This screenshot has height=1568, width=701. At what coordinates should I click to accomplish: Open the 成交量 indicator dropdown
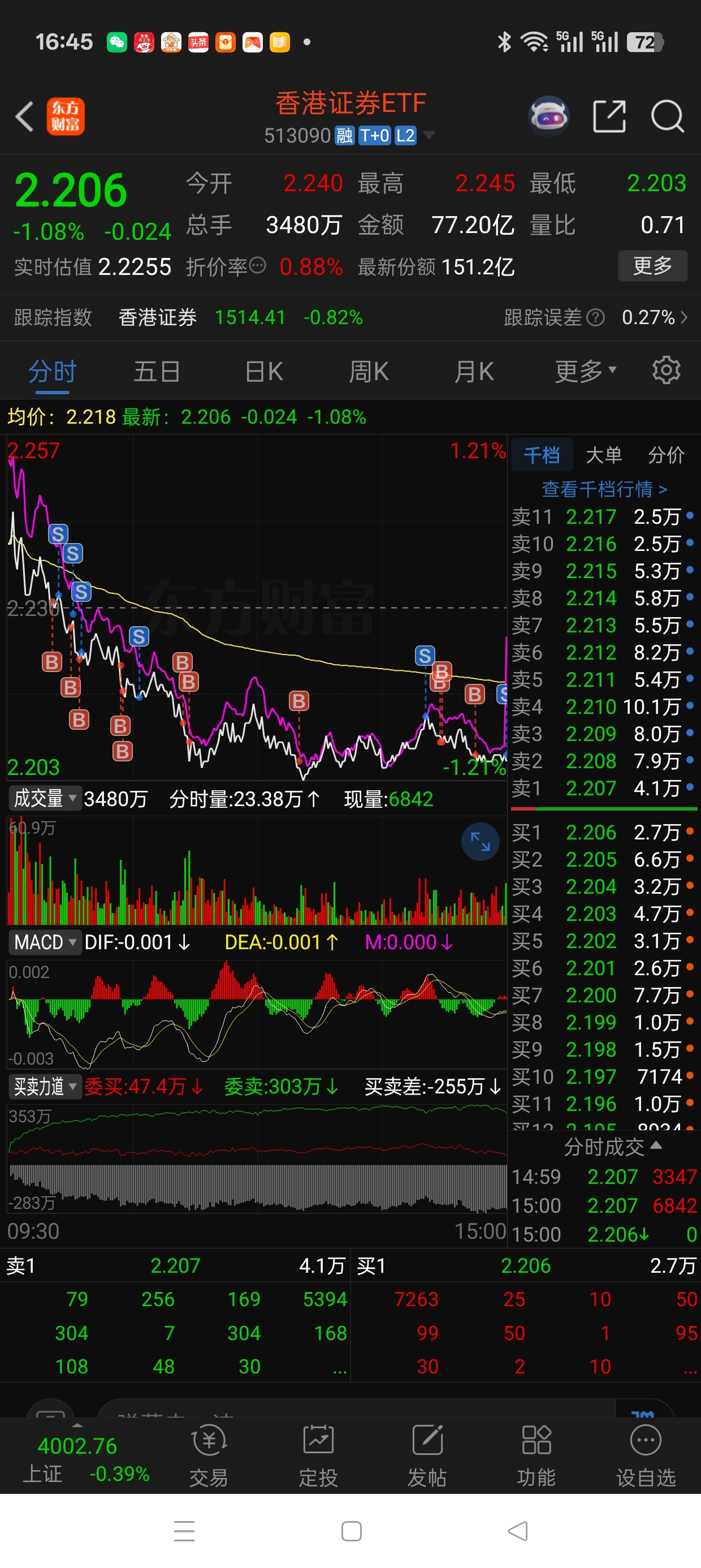[45, 798]
